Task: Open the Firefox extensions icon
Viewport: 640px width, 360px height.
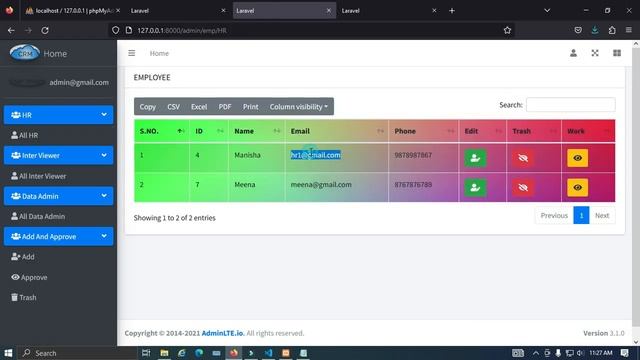Action: 612,30
